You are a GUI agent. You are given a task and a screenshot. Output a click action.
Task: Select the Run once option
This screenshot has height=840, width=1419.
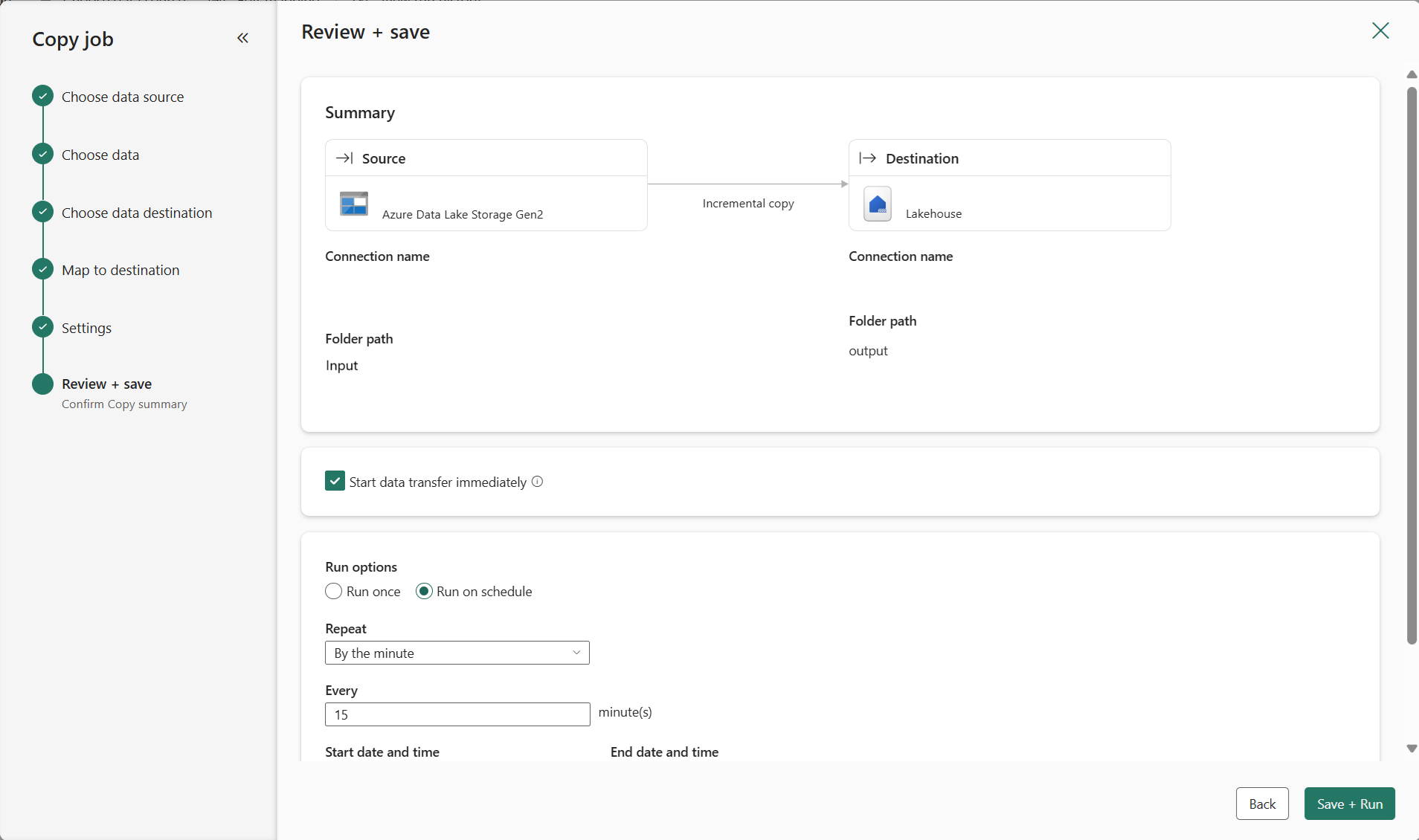coord(334,592)
